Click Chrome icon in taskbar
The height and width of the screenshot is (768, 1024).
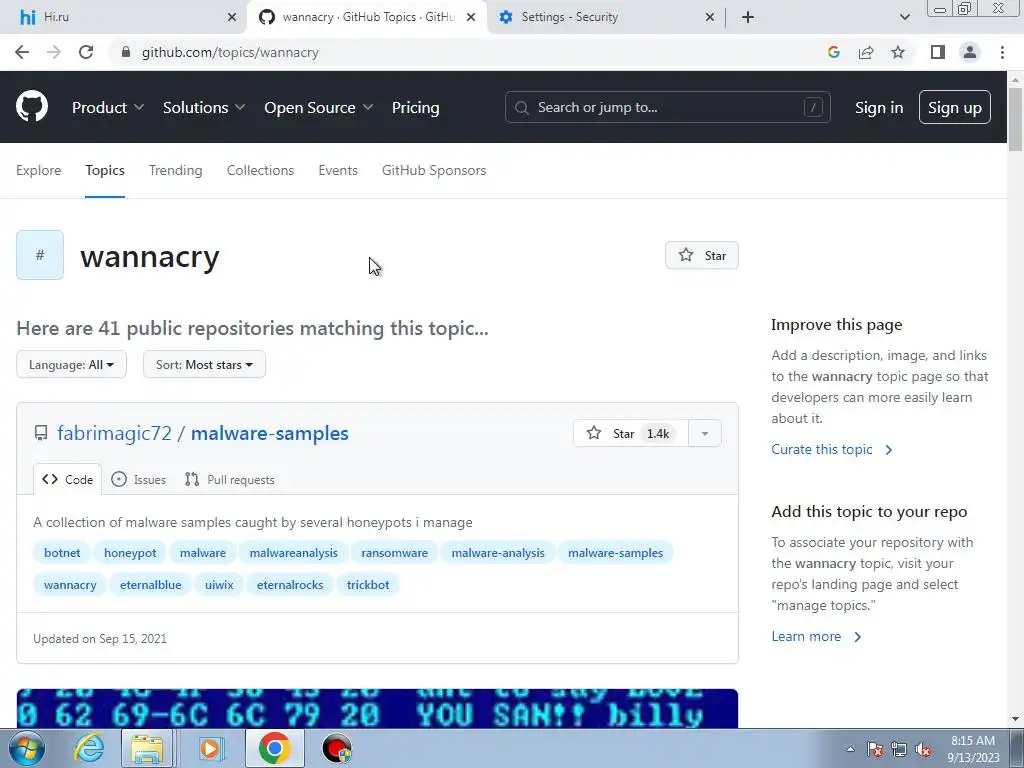[274, 748]
